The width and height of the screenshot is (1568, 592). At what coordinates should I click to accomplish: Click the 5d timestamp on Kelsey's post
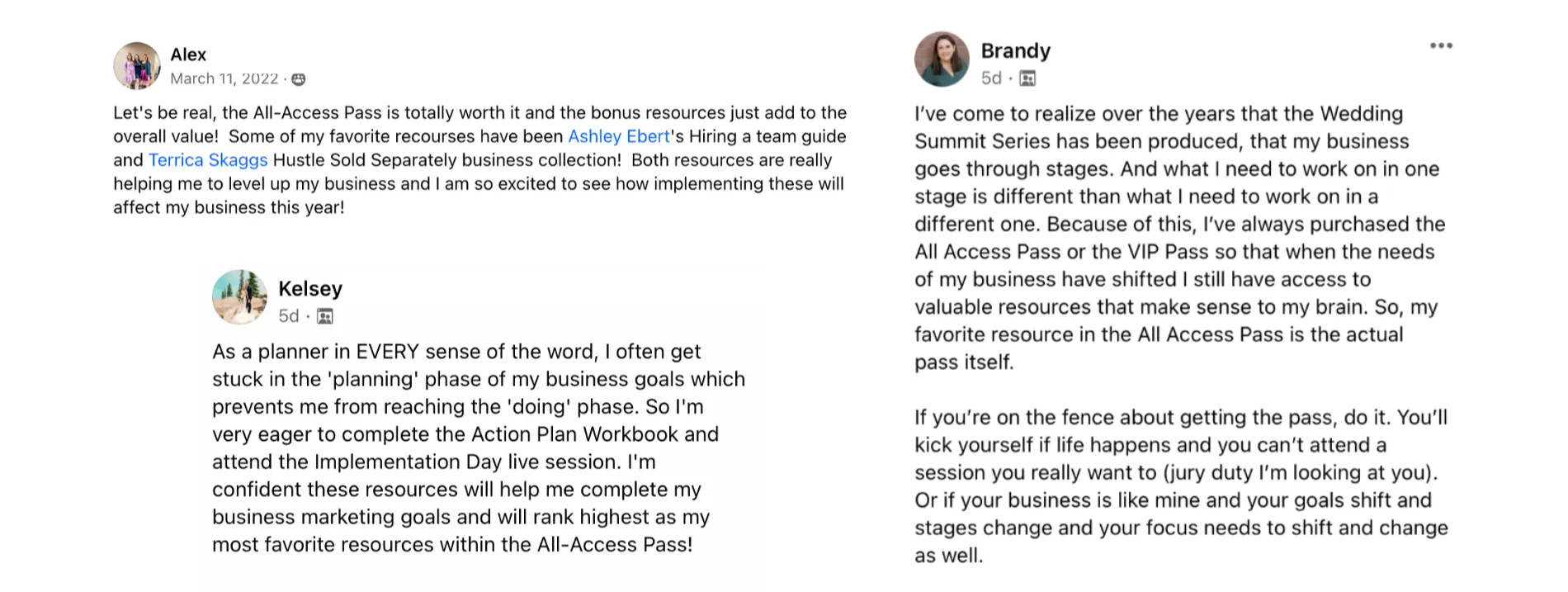(289, 316)
